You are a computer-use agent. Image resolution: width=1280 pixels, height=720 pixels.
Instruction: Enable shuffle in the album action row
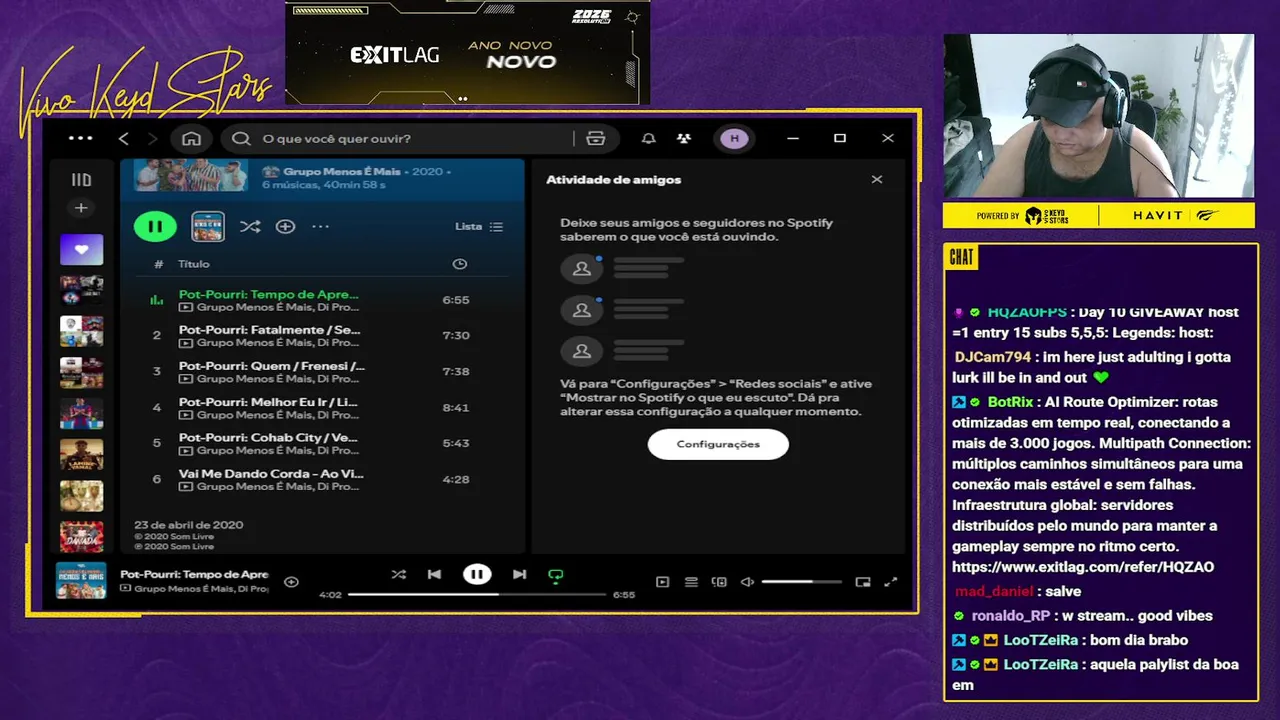tap(250, 227)
